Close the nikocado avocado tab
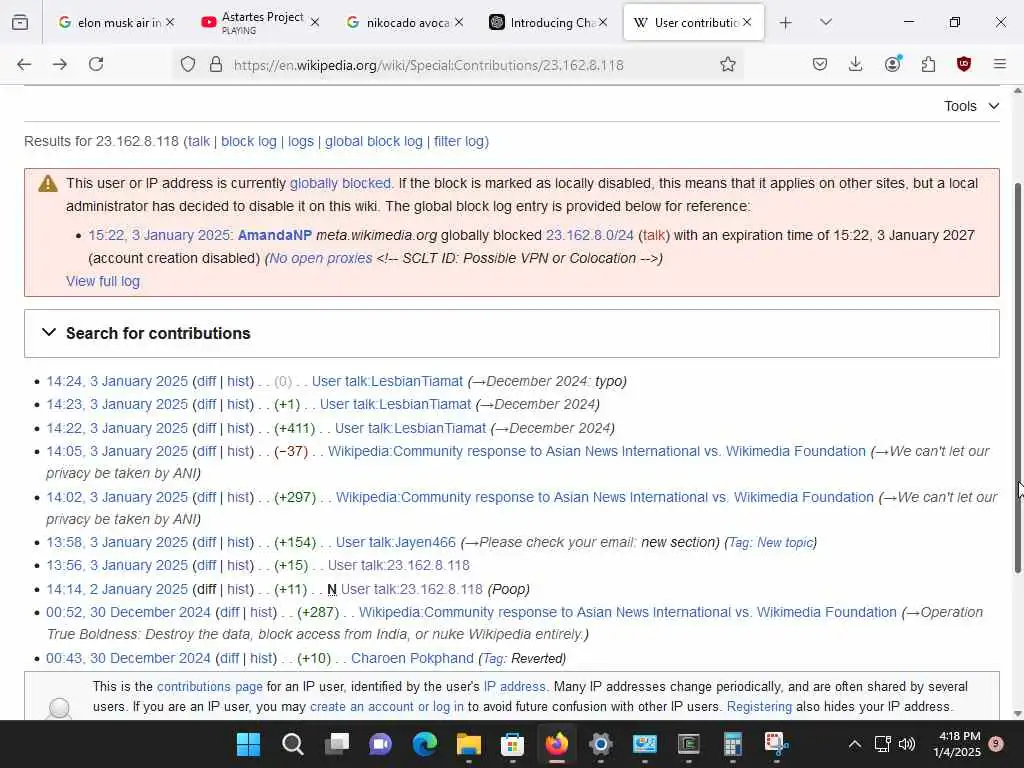Image resolution: width=1024 pixels, height=768 pixels. coord(459,22)
